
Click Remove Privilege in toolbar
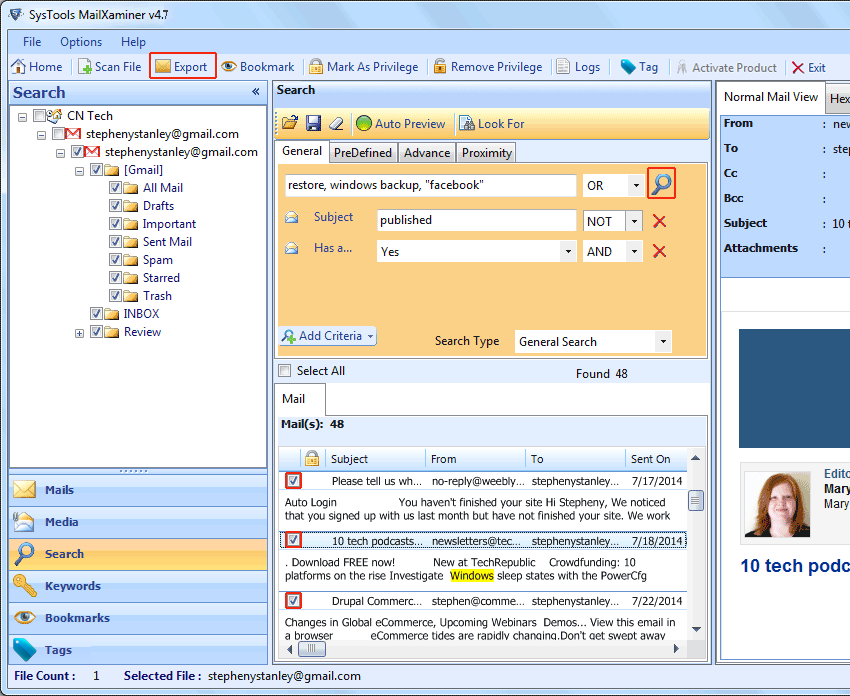(488, 67)
